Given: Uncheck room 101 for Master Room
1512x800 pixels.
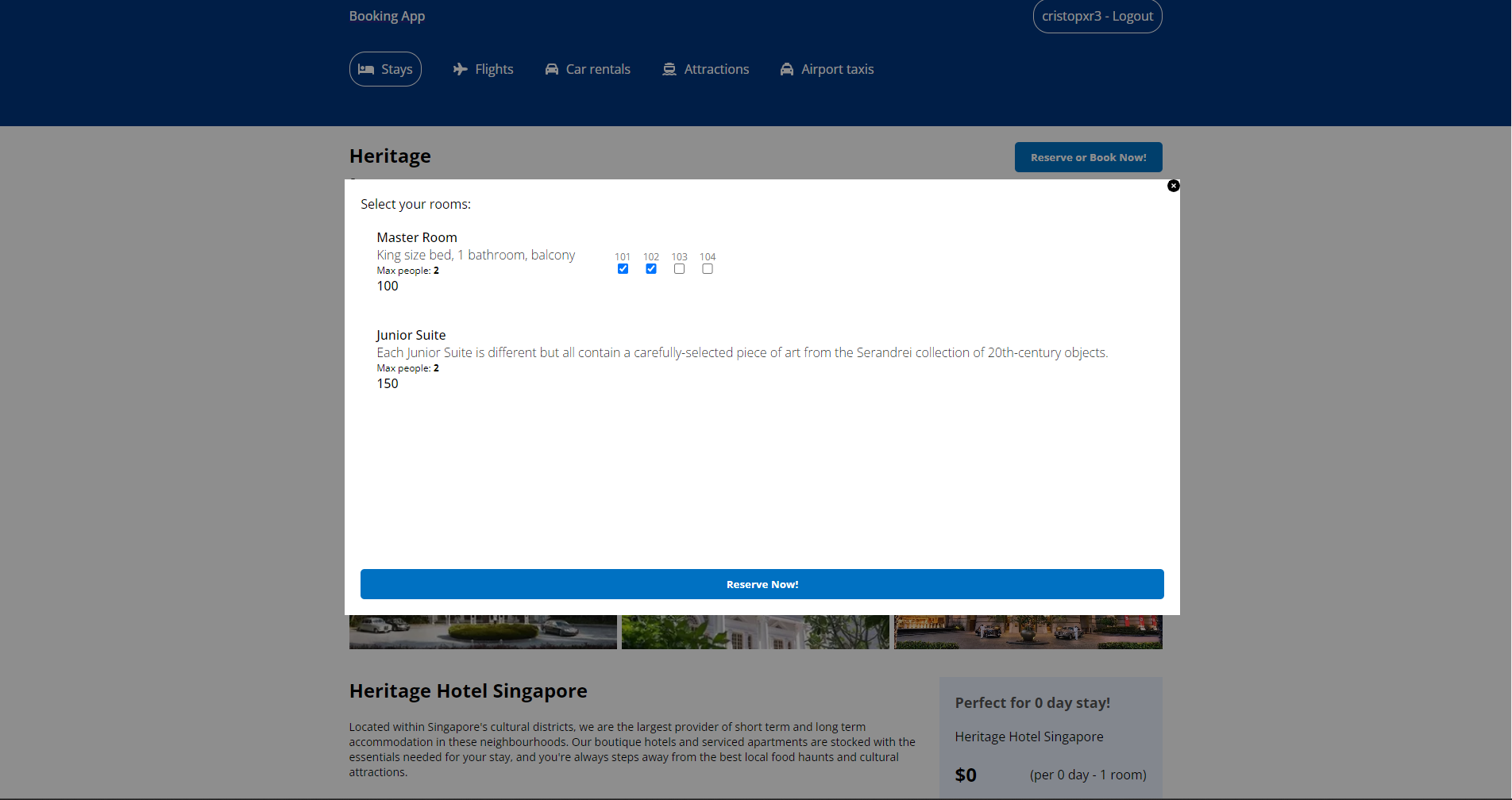Looking at the screenshot, I should [623, 268].
